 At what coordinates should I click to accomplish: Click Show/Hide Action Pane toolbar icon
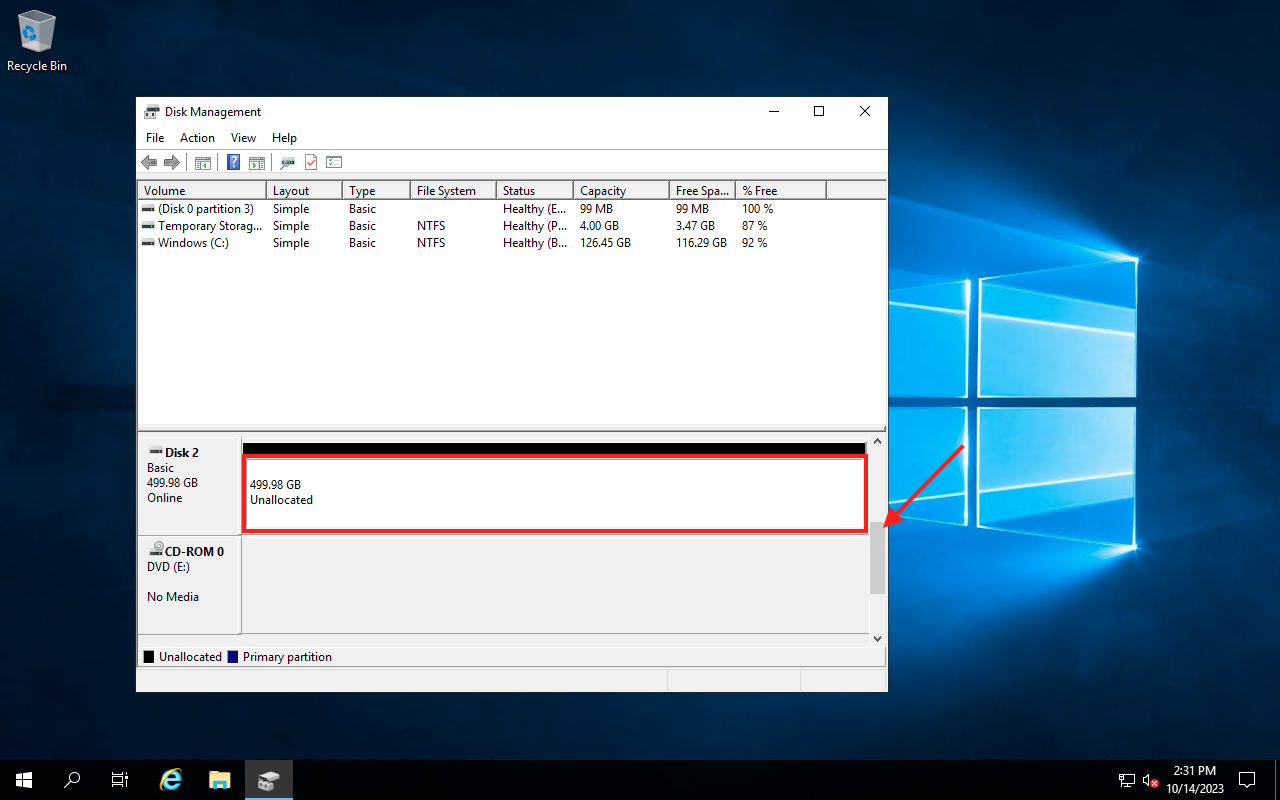(257, 163)
